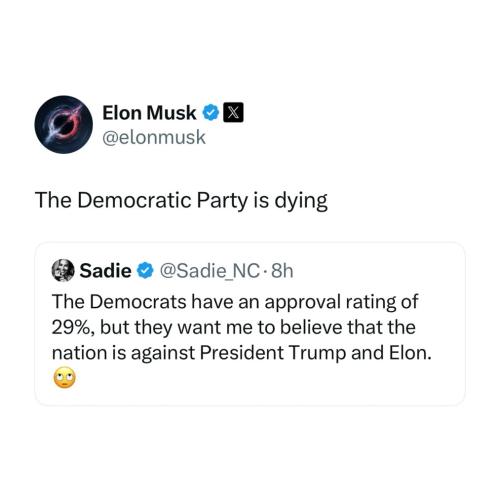The height and width of the screenshot is (500, 500).
Task: Go to the @Sadie_NC handle
Action: 209,271
